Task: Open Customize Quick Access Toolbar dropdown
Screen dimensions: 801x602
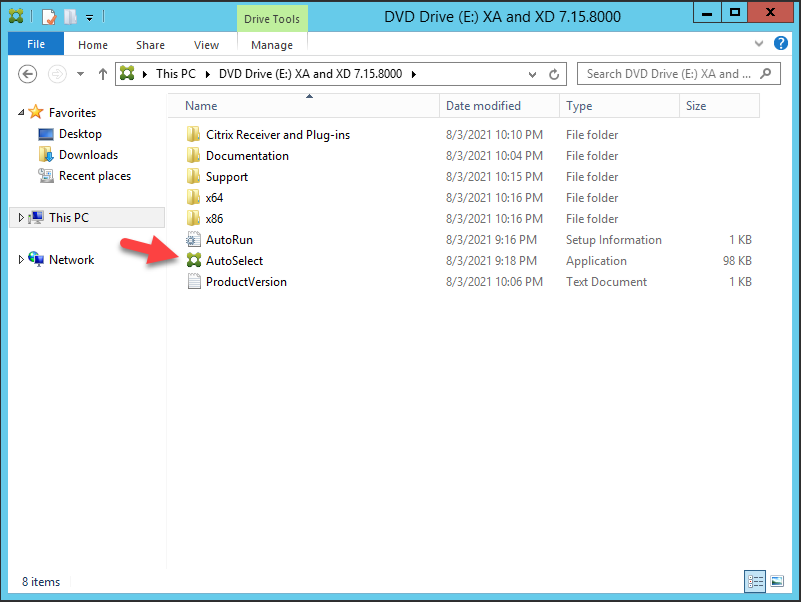Action: [x=89, y=18]
